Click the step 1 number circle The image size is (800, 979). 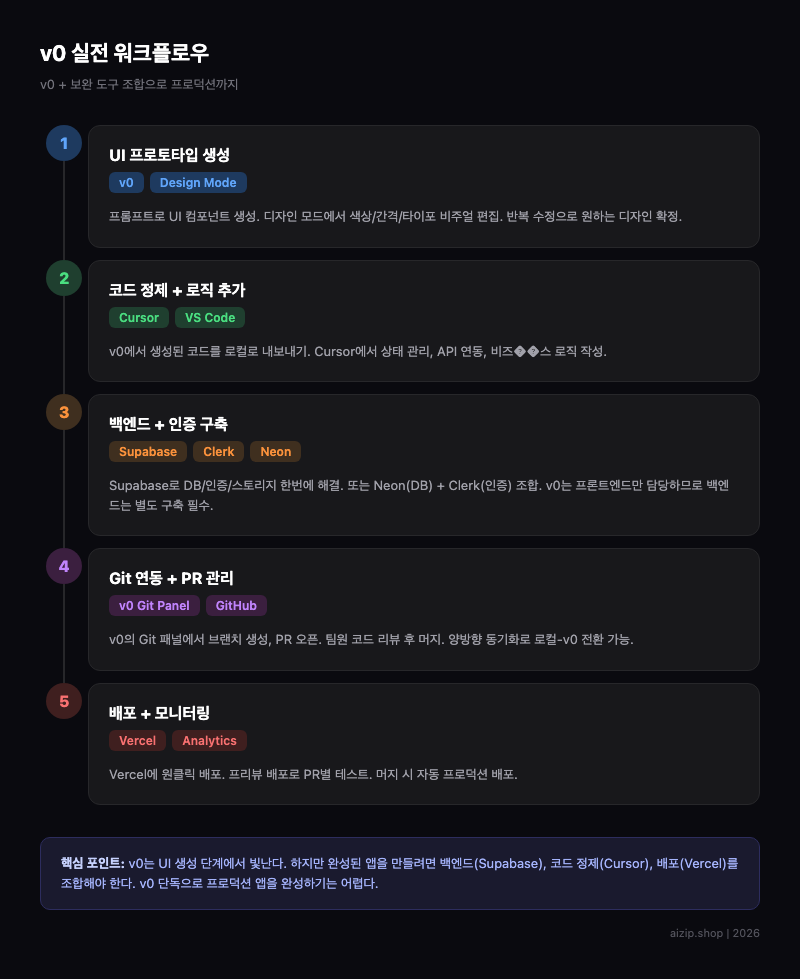(64, 143)
